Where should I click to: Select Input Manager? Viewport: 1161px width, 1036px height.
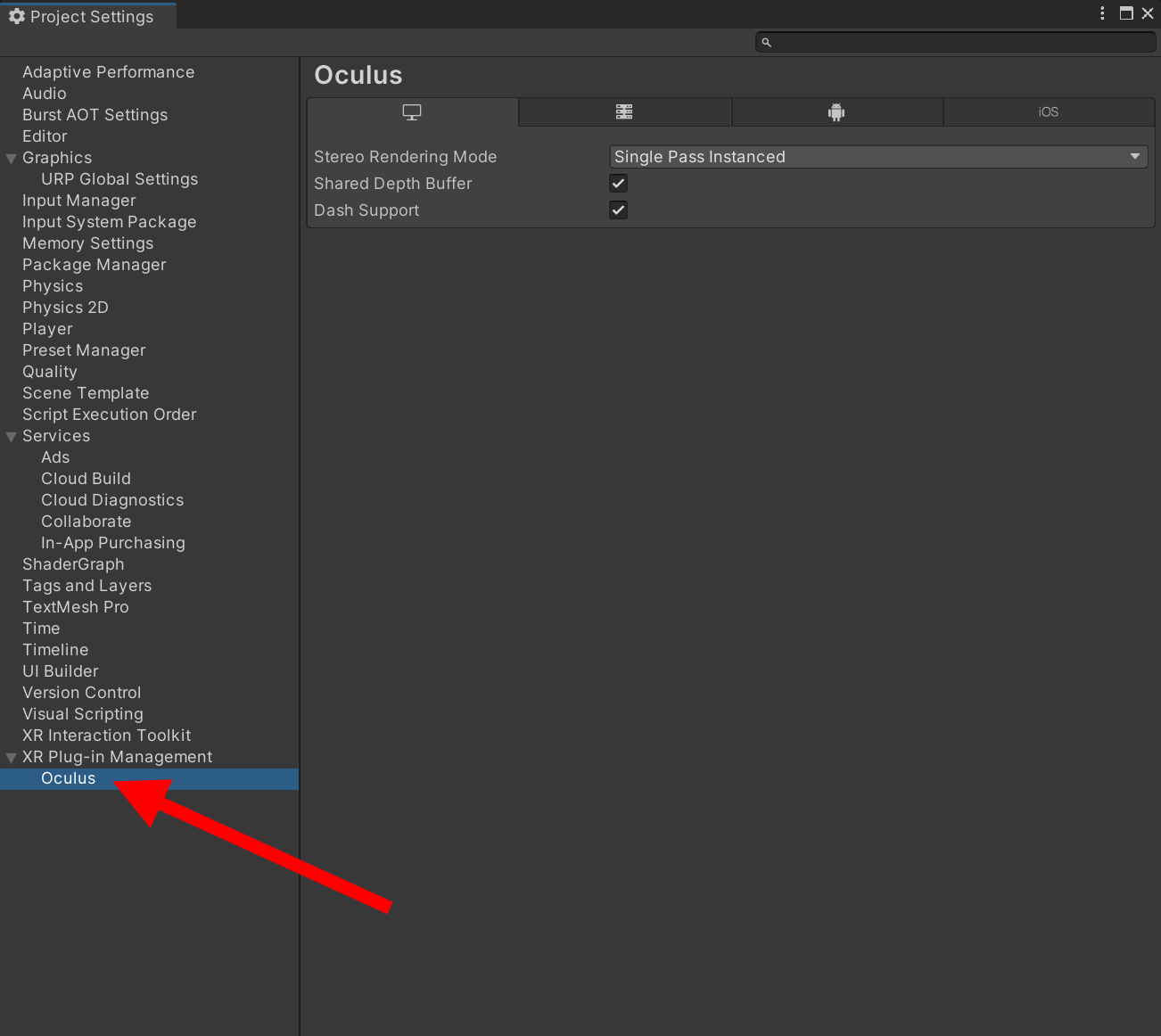[x=79, y=201]
